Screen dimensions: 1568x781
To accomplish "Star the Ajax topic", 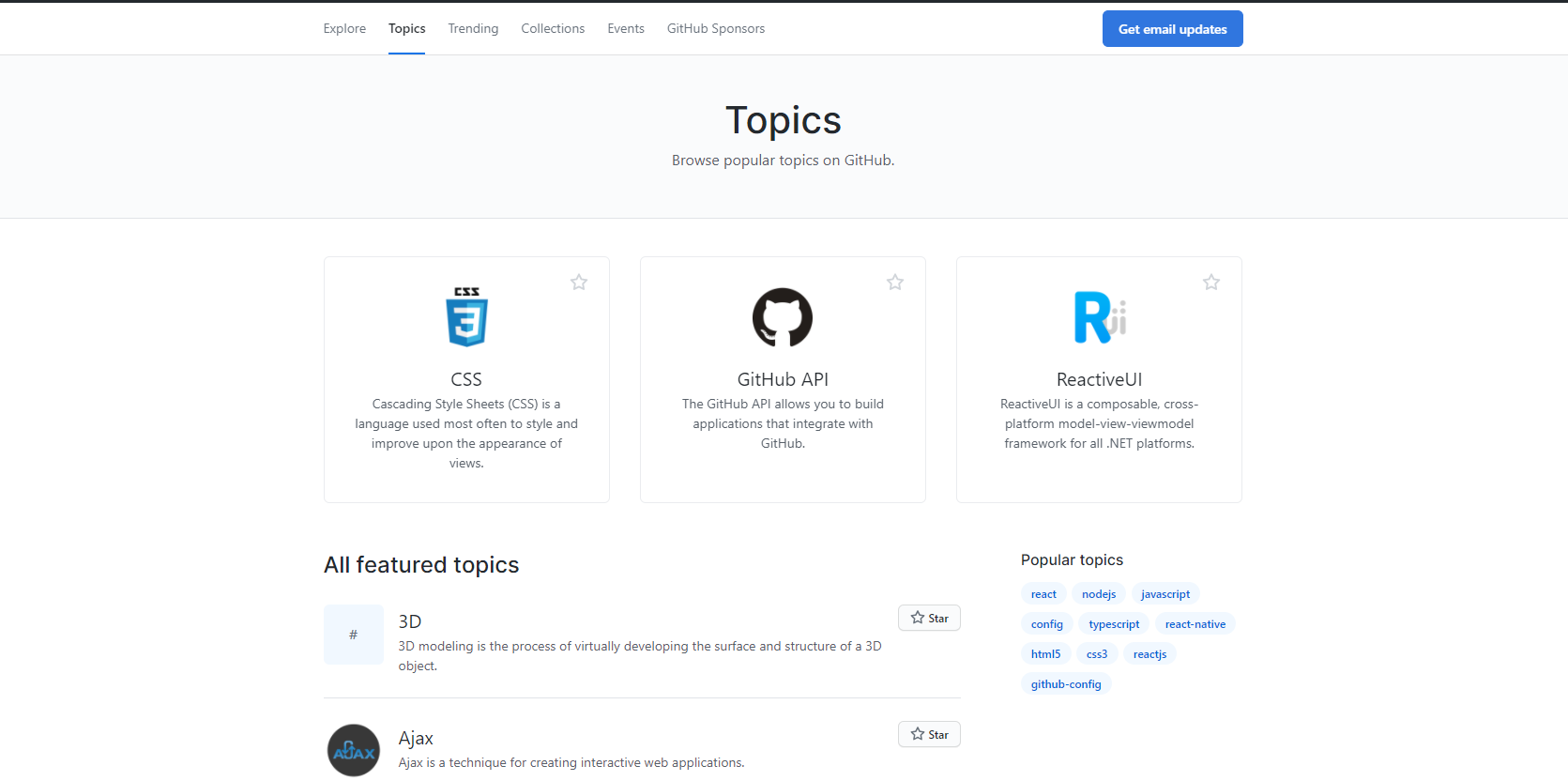I will tap(929, 734).
